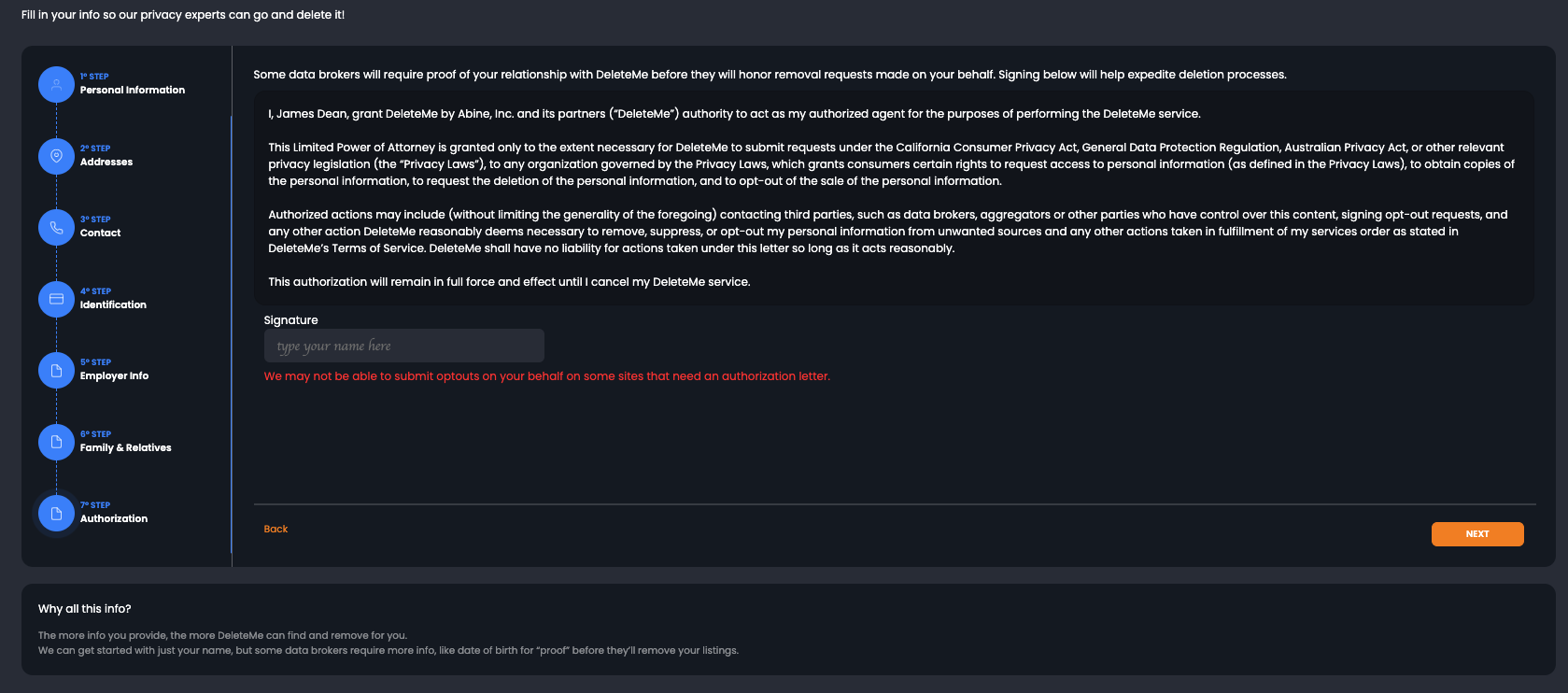Open Family & Relatives step label

tap(126, 447)
